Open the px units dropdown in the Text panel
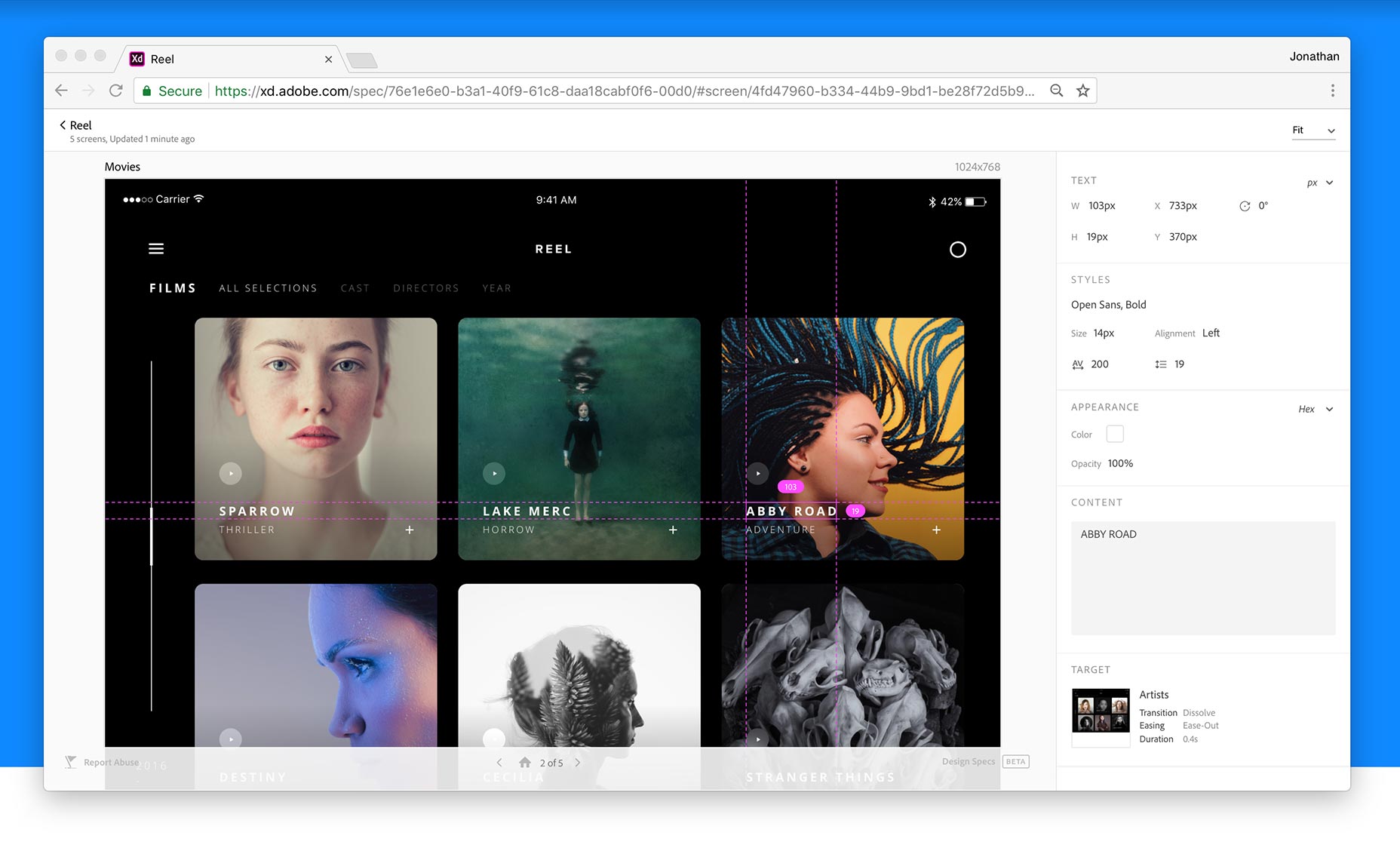Screen dimensions: 1400x854 click(x=1319, y=182)
